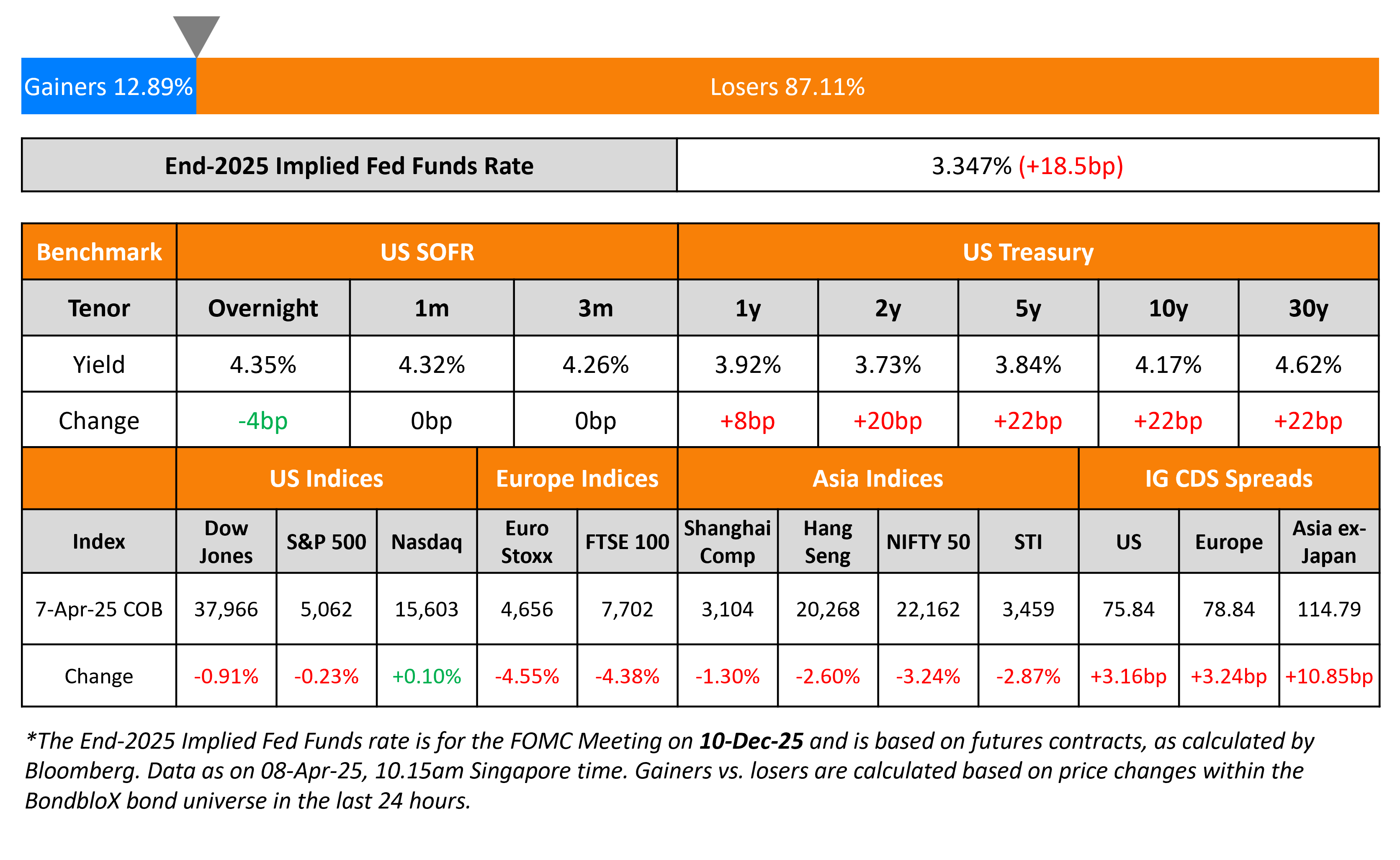
Task: Select the US Treasury header
Action: [1028, 252]
